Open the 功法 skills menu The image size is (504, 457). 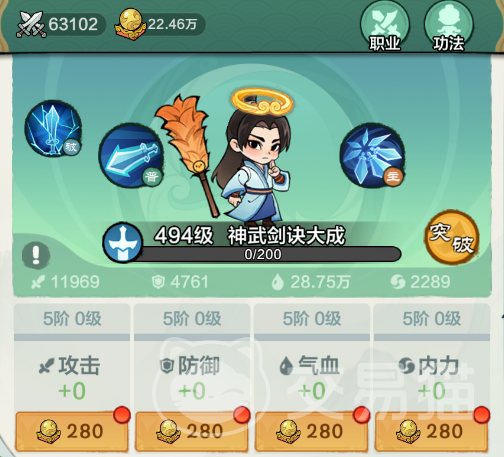[x=449, y=27]
